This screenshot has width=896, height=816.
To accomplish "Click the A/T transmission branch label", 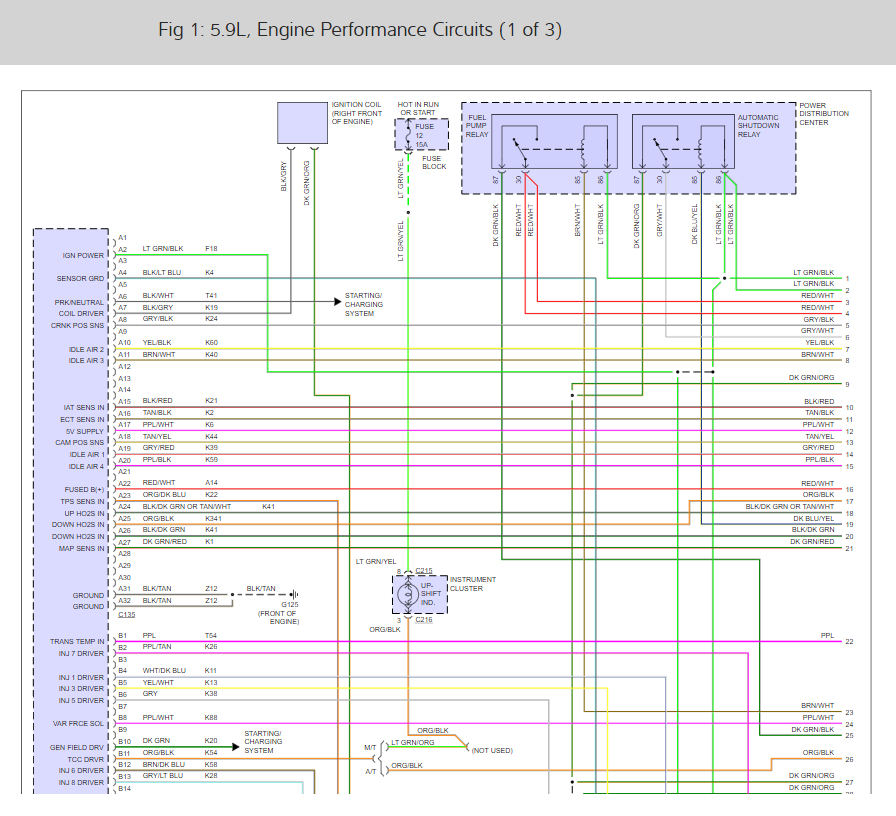I will tap(369, 771).
